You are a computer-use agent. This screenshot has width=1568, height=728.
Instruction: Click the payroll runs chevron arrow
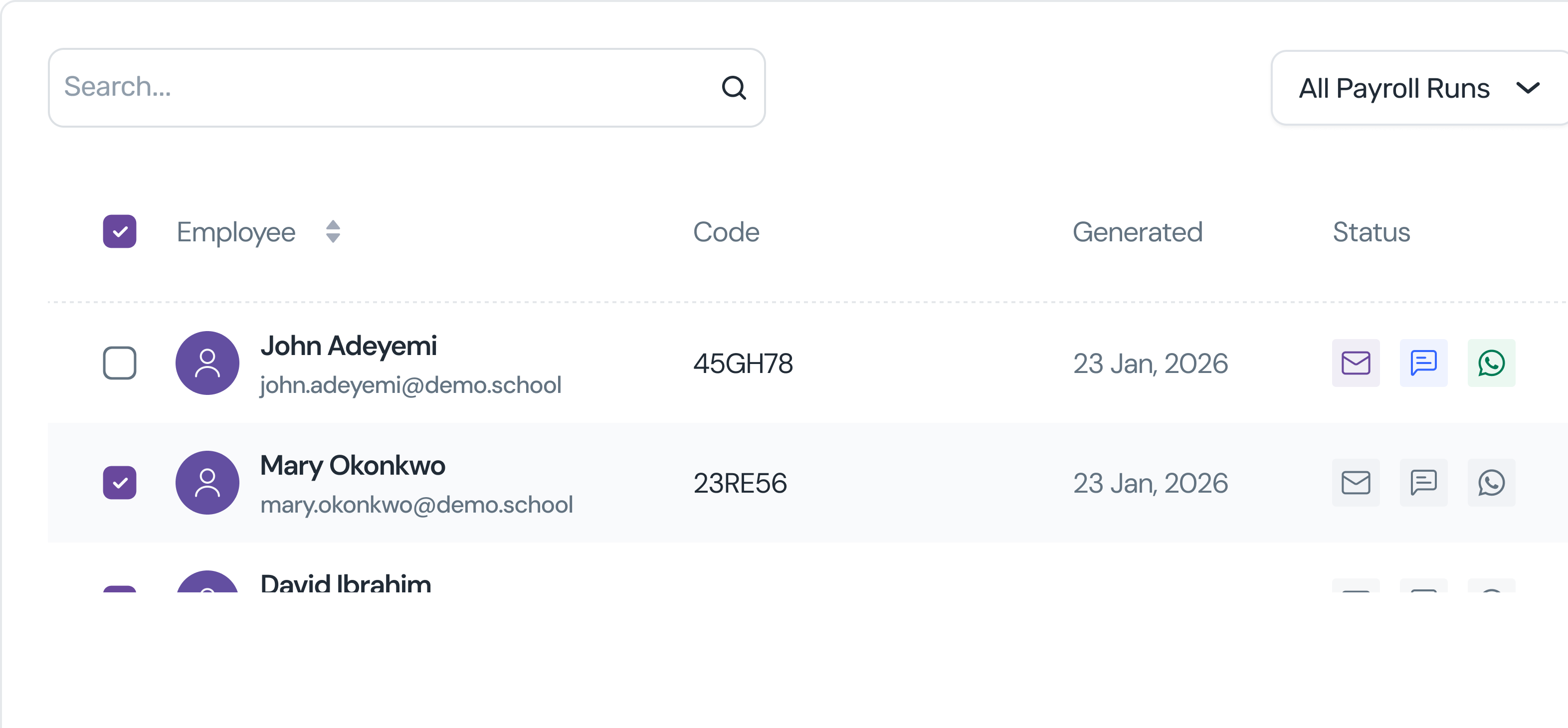tap(1527, 88)
